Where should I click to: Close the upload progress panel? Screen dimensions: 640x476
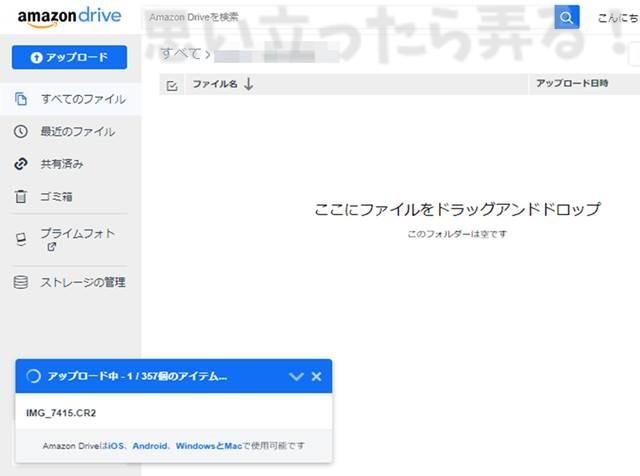pyautogui.click(x=316, y=376)
